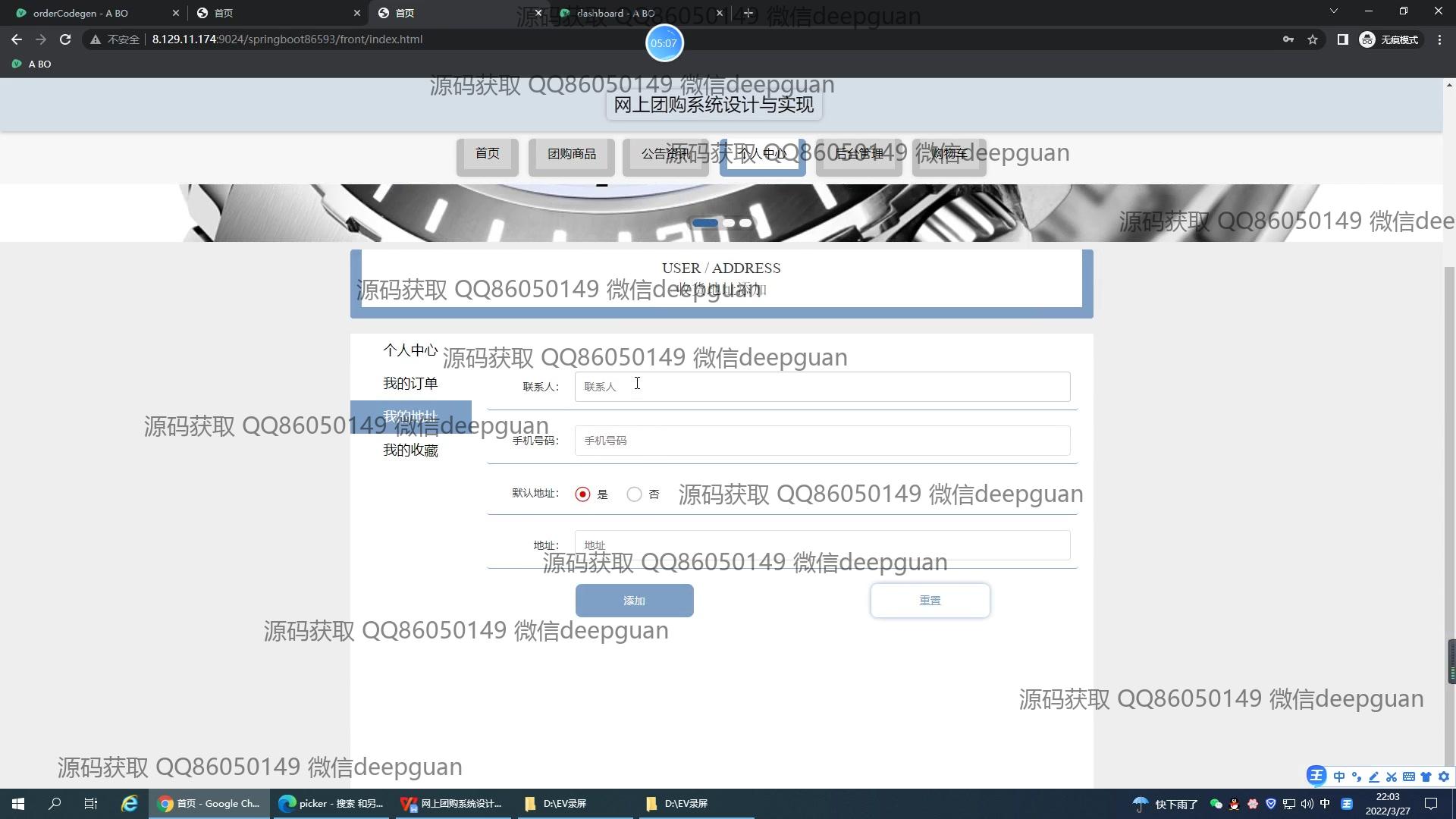Open 我的订单 in the sidebar
Screen dimensions: 1456x819
click(410, 384)
